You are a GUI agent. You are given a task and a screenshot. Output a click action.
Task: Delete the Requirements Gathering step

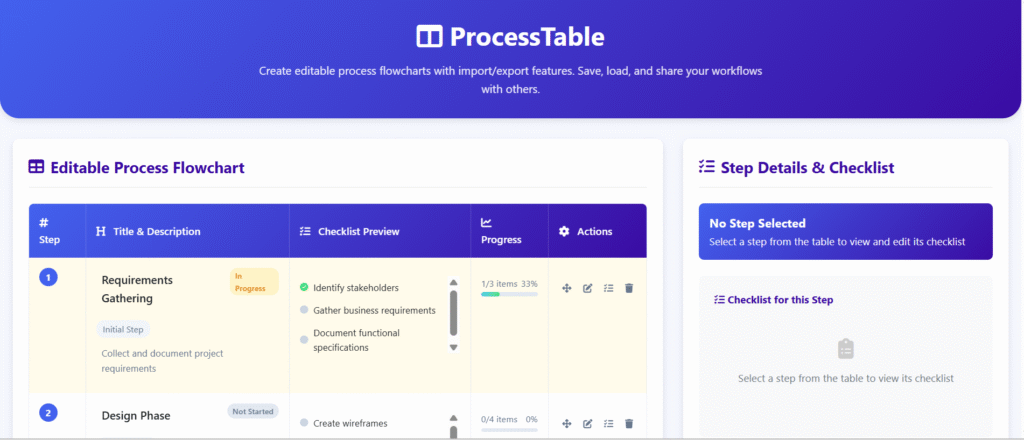[x=629, y=288]
